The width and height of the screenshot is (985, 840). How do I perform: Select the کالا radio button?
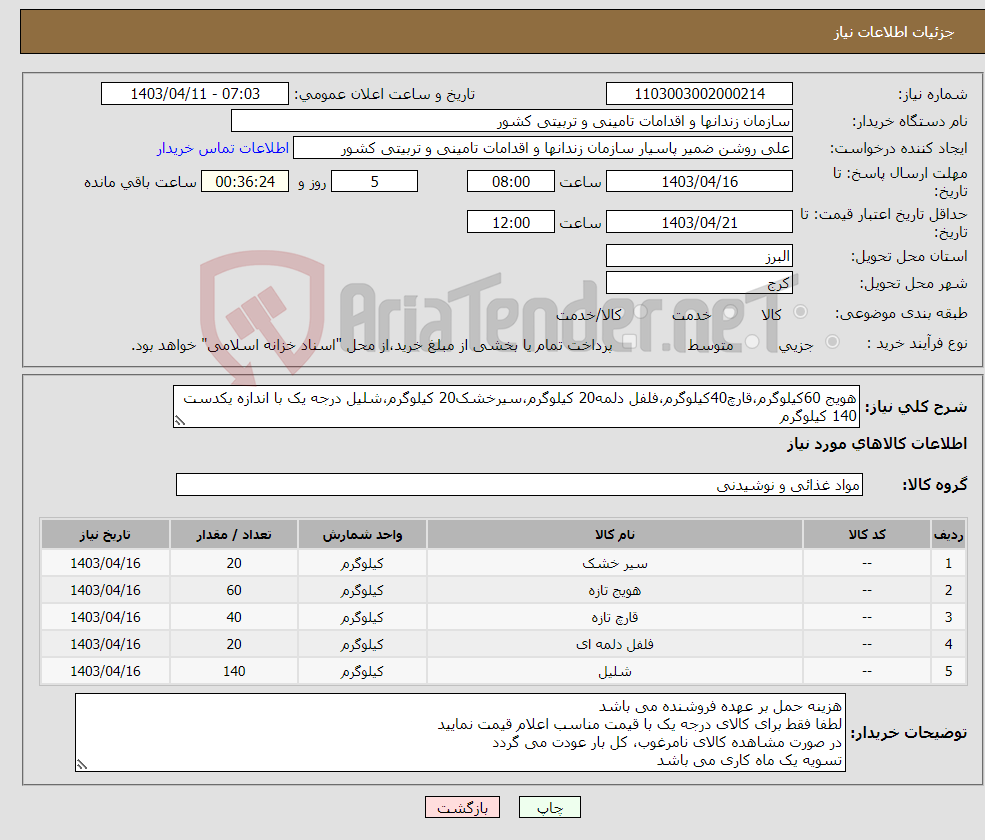pyautogui.click(x=800, y=312)
